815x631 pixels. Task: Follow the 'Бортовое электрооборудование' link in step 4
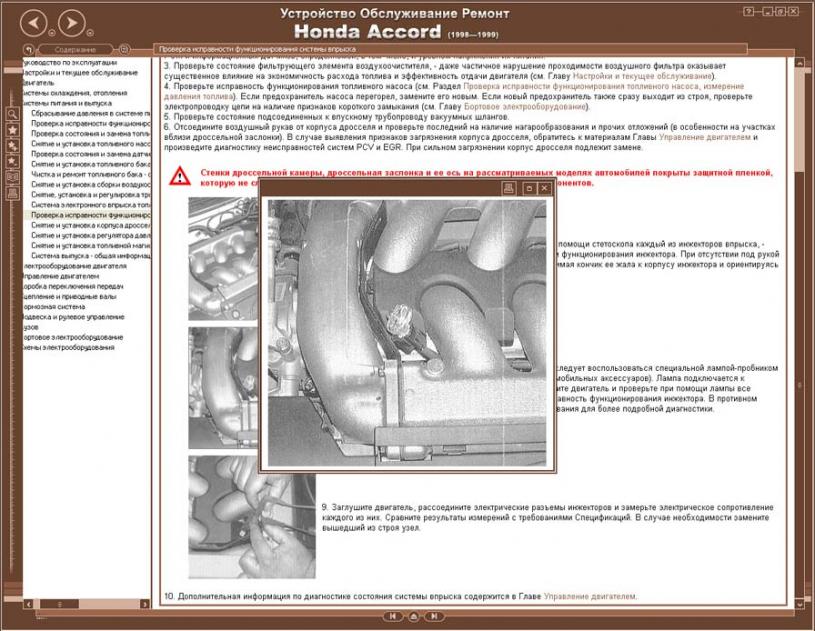524,107
